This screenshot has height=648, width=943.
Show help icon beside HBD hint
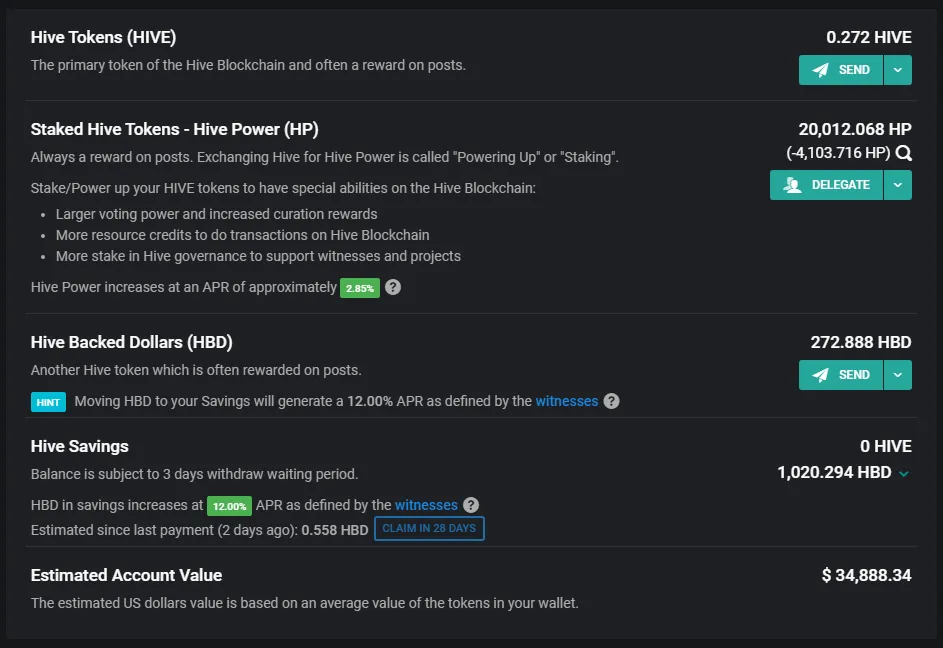[611, 401]
